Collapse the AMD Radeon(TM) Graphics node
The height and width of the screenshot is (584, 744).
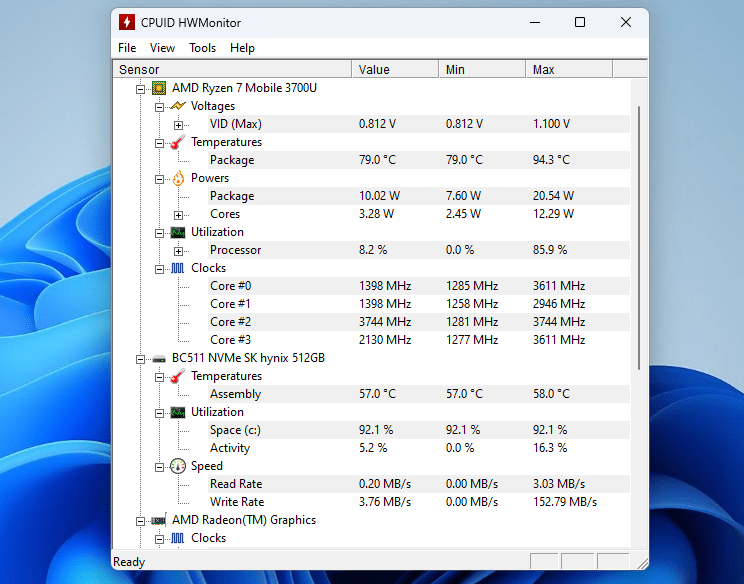(140, 522)
